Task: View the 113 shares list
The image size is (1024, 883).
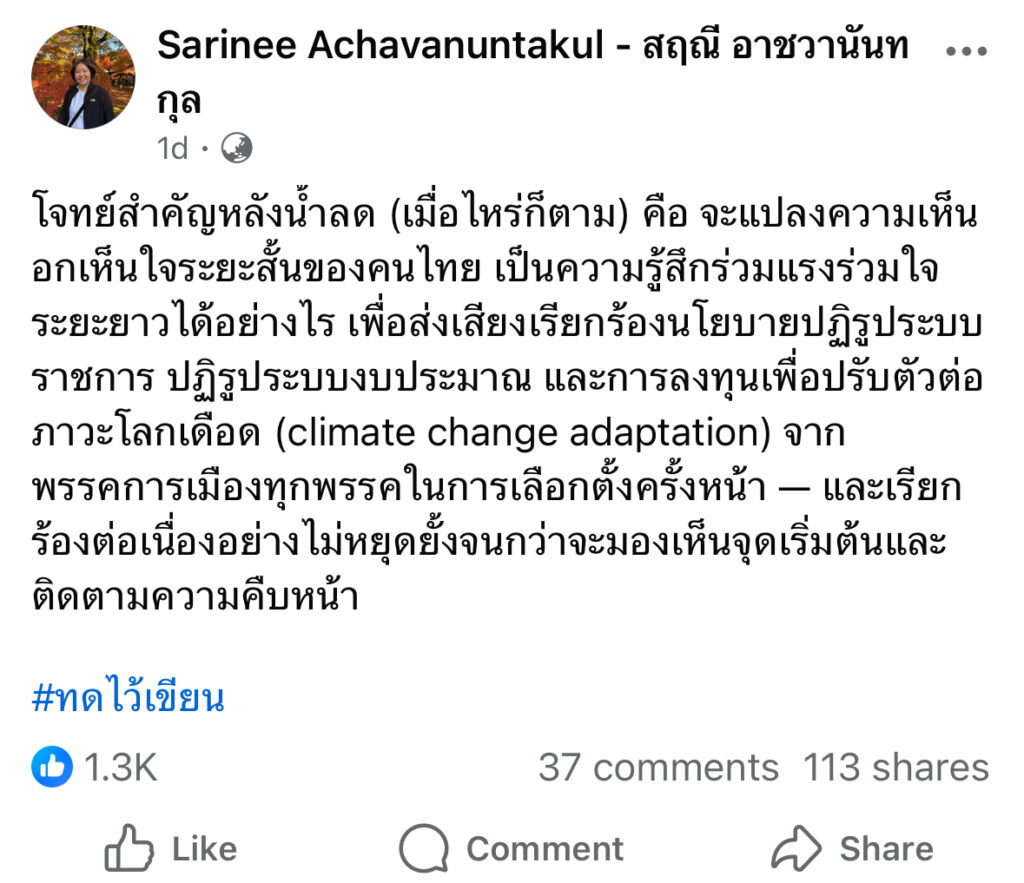Action: click(896, 767)
